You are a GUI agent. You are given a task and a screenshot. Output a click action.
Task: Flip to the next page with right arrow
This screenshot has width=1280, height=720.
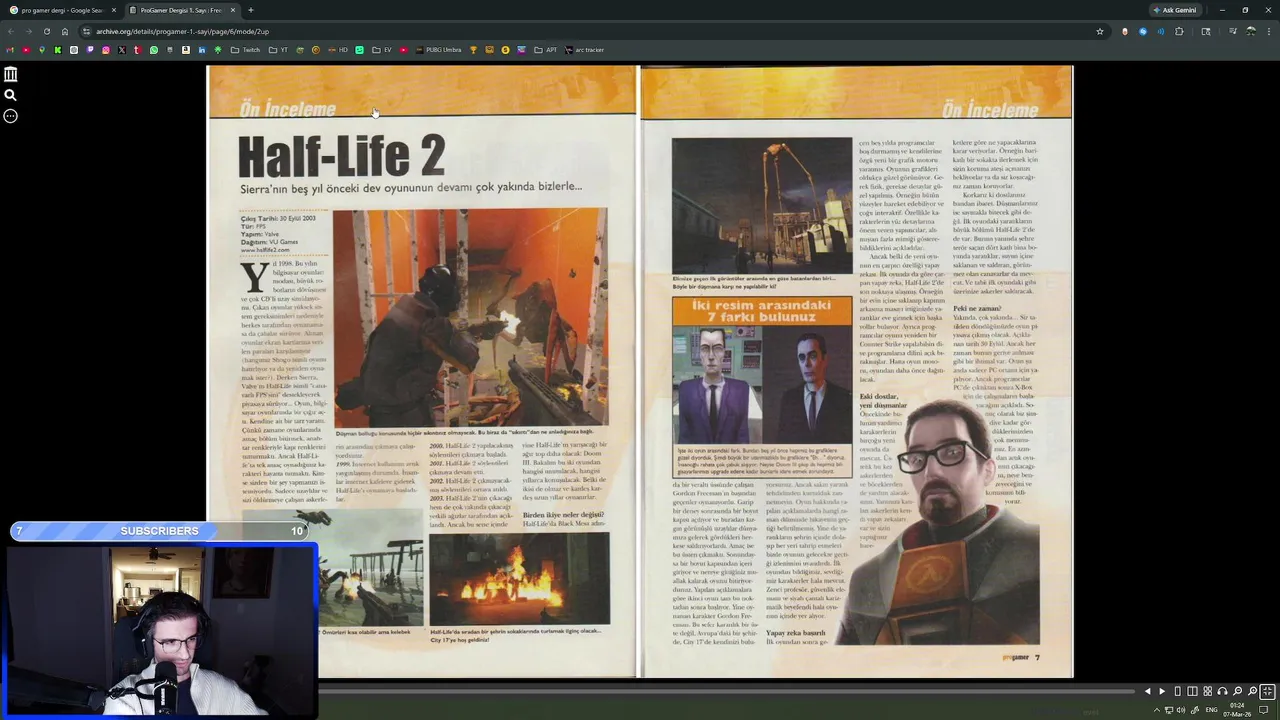coord(1162,691)
